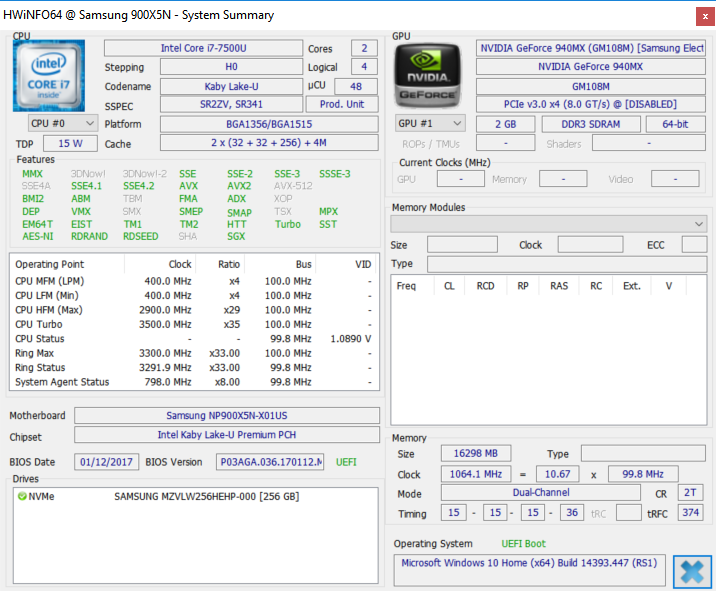This screenshot has width=716, height=591.
Task: Click the Memory Modules Size field
Action: click(x=462, y=244)
